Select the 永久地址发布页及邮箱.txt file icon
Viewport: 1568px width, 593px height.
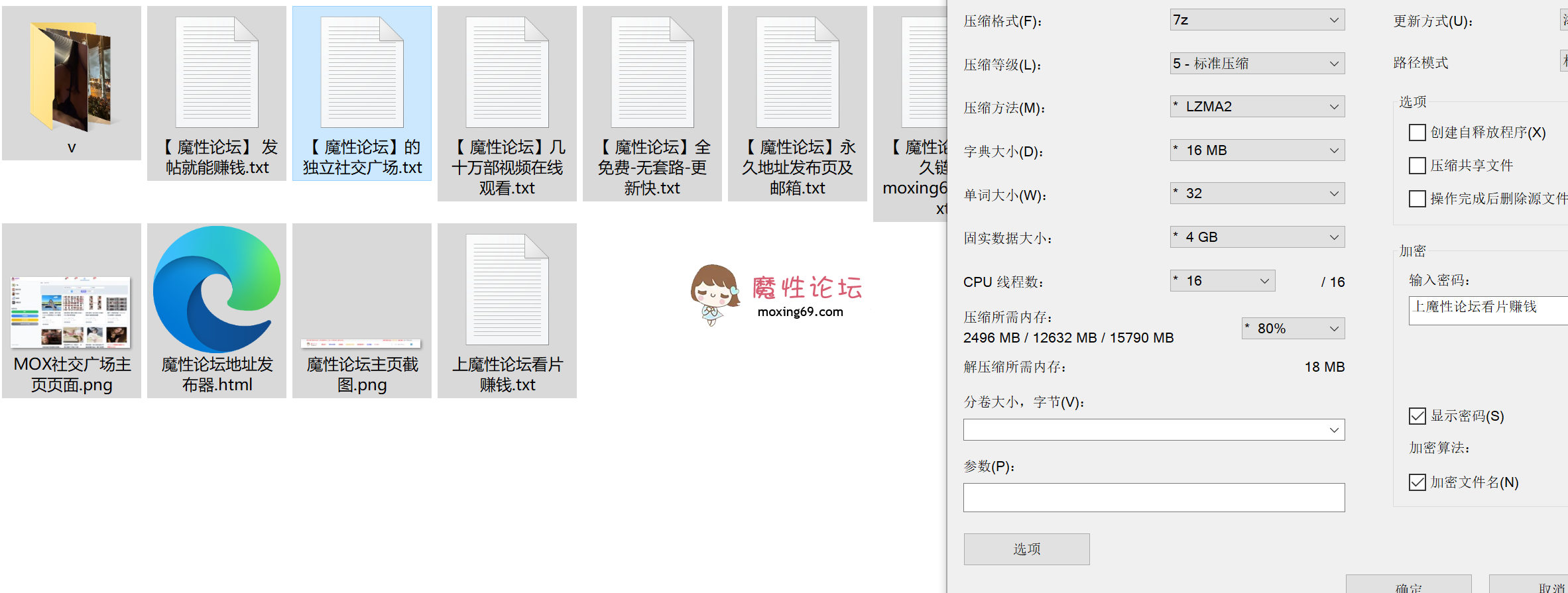(797, 73)
